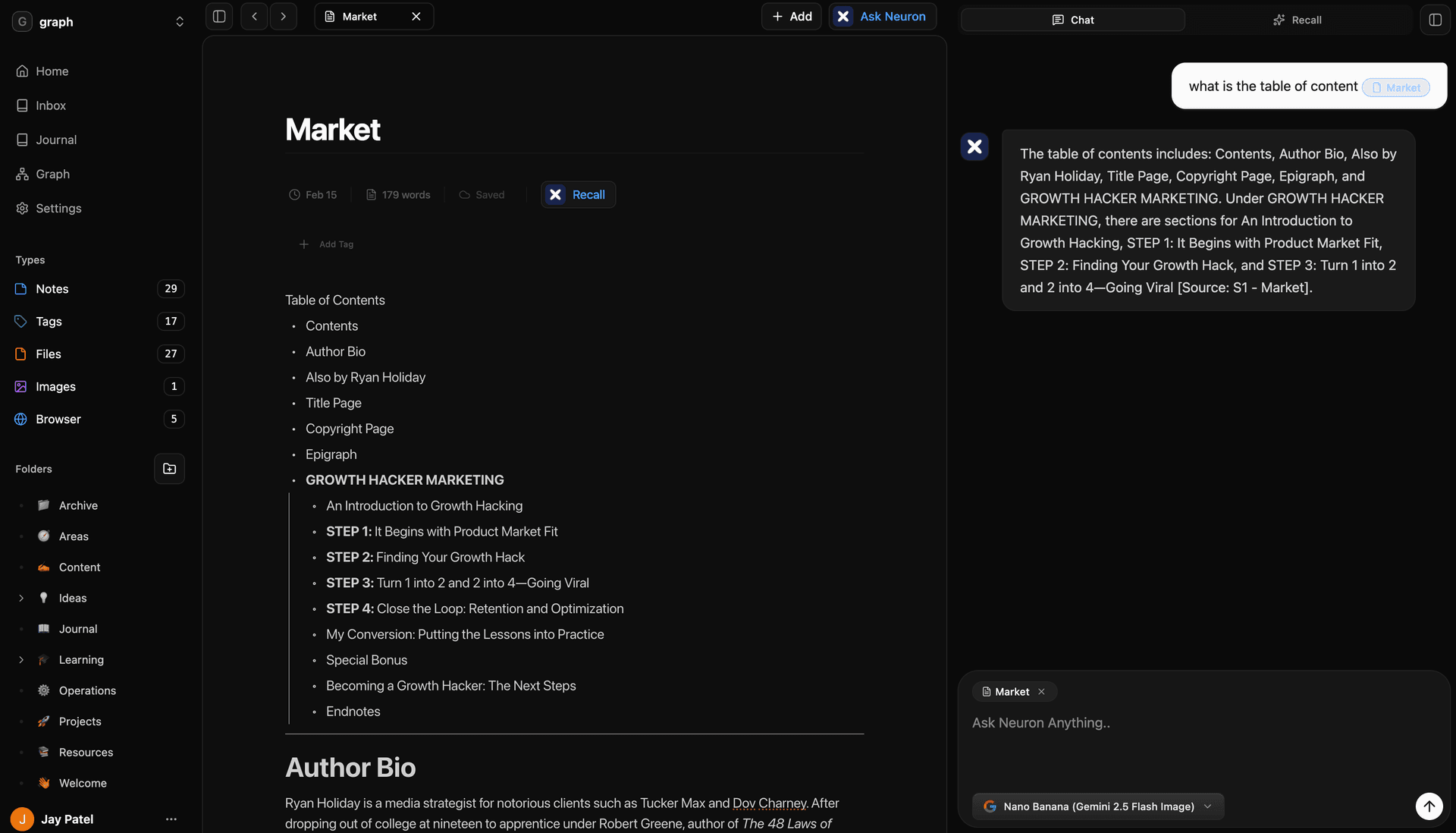Click the Ask Neuron button

[882, 16]
